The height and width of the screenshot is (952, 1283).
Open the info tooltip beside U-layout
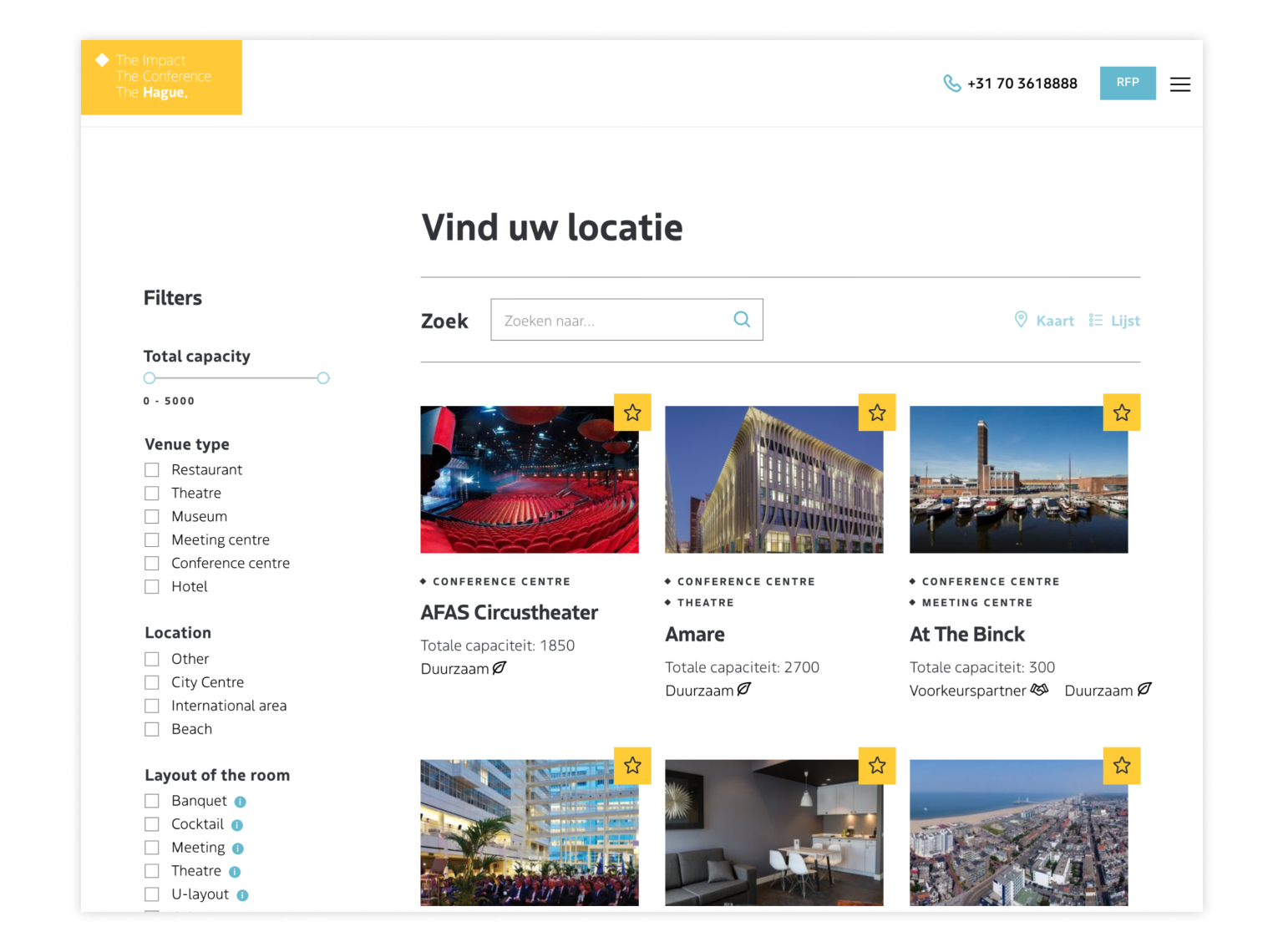[242, 894]
